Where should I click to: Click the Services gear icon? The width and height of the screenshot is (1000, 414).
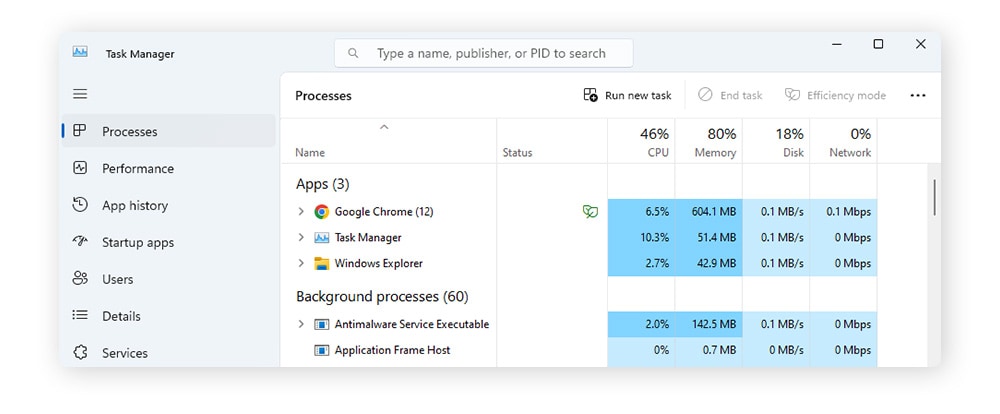(80, 352)
